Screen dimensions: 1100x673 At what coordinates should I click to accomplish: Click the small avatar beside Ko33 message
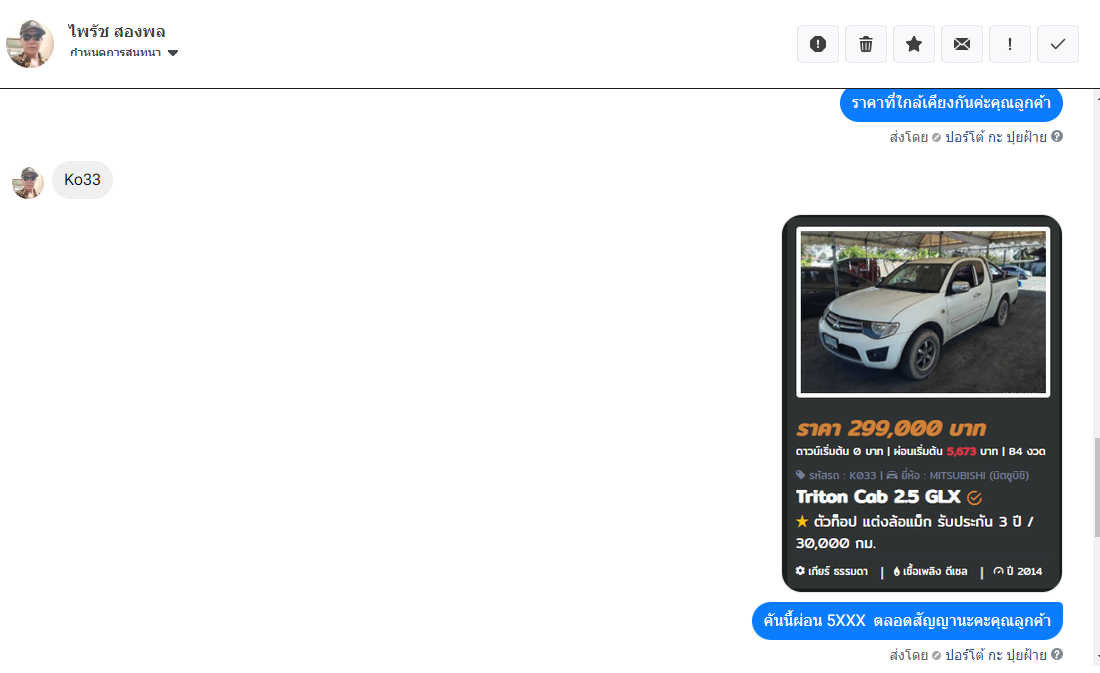click(28, 182)
